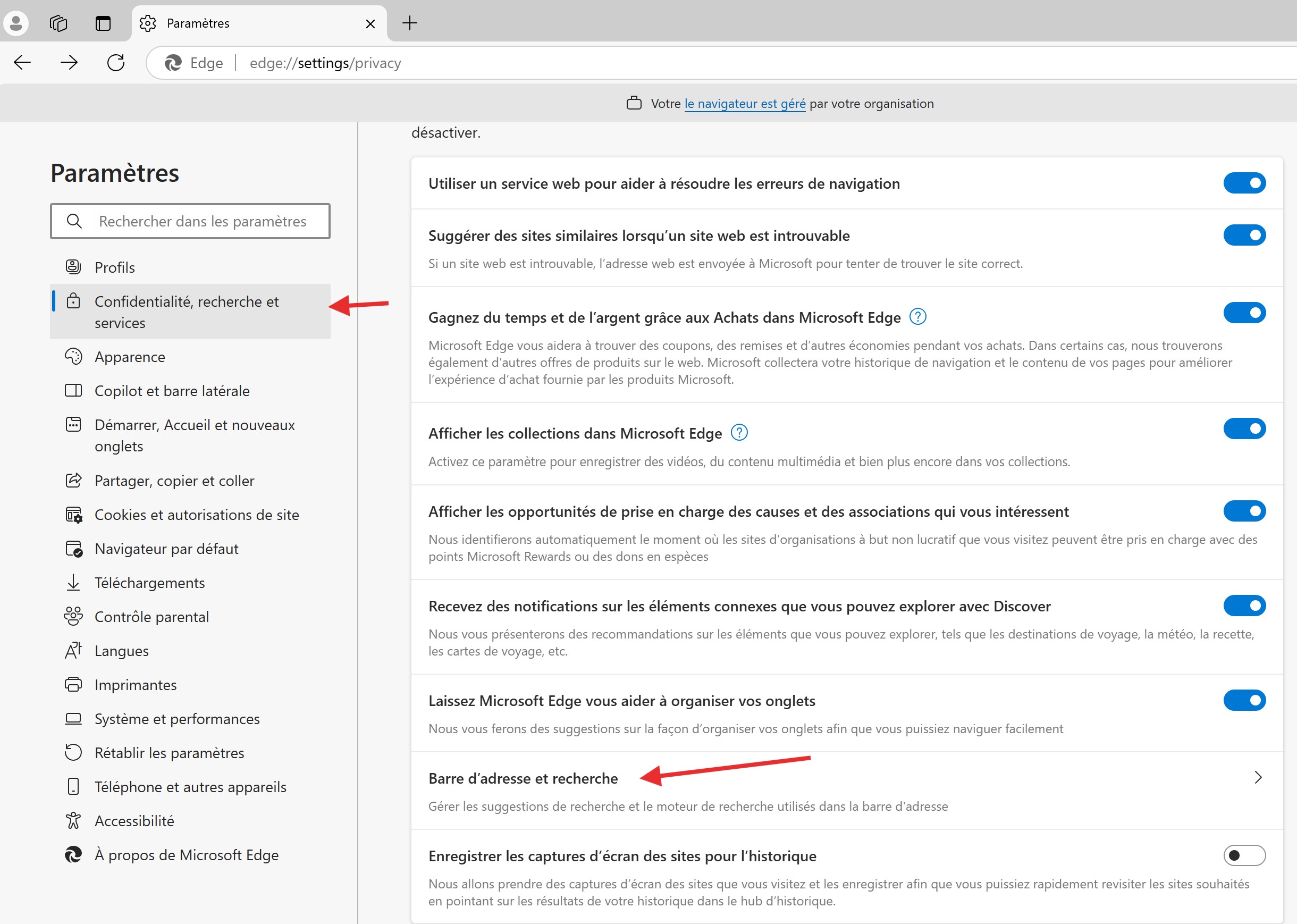Select 'Confidentialité, recherche et services'
Image resolution: width=1297 pixels, height=924 pixels.
pos(190,312)
